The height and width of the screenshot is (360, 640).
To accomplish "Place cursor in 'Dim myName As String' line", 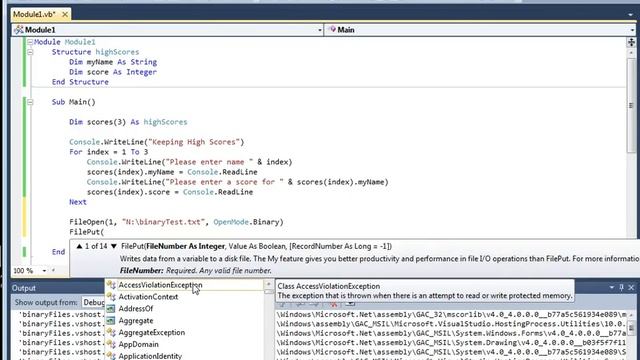I will [x=113, y=62].
